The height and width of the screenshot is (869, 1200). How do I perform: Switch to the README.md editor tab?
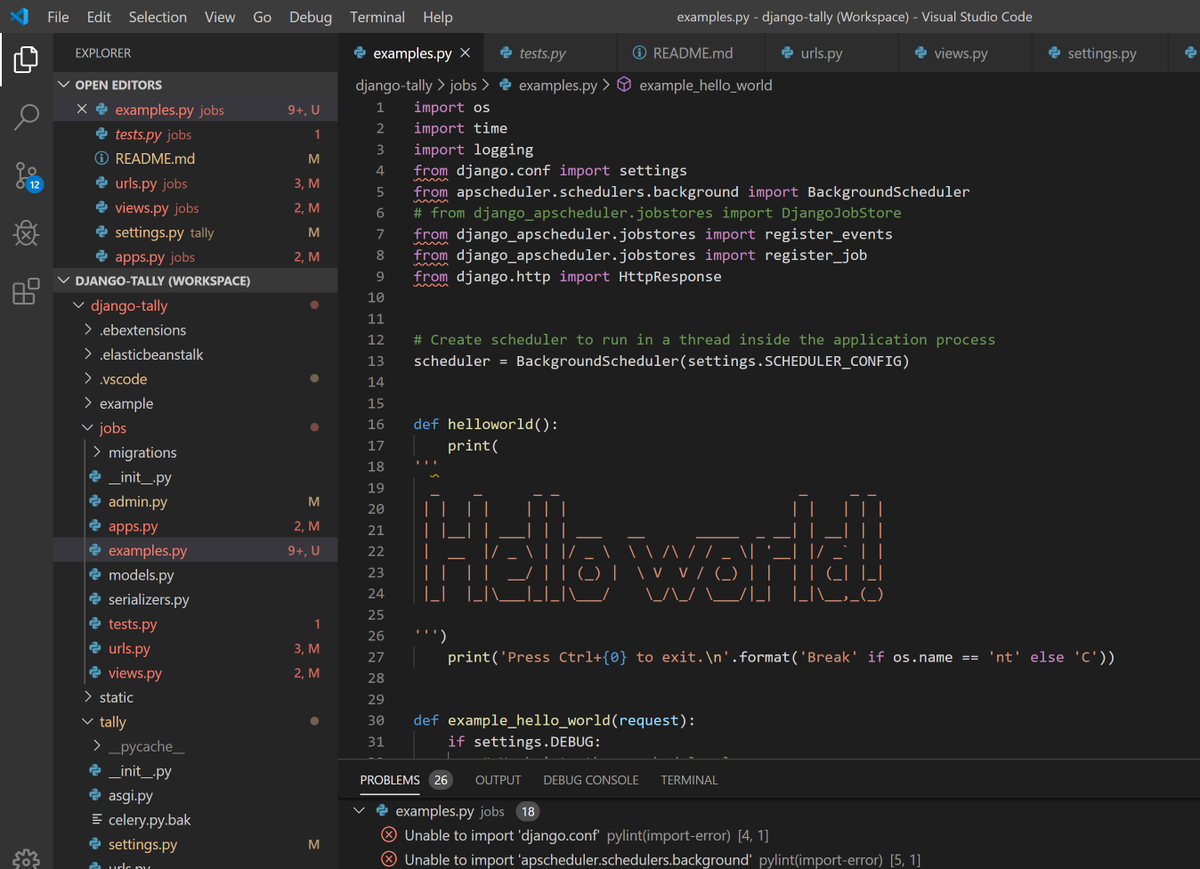(693, 53)
